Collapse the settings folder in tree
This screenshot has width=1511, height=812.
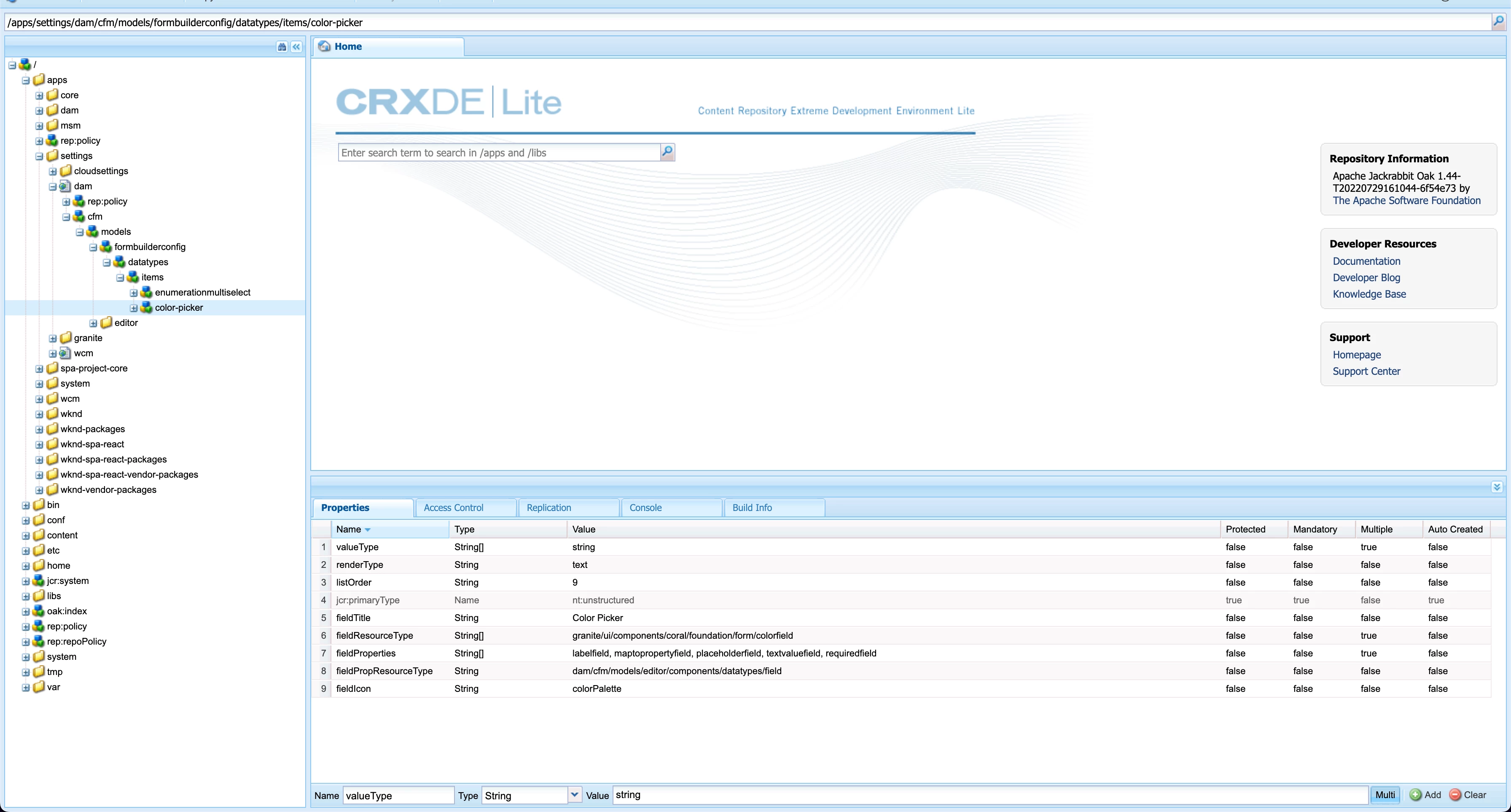pyautogui.click(x=39, y=156)
